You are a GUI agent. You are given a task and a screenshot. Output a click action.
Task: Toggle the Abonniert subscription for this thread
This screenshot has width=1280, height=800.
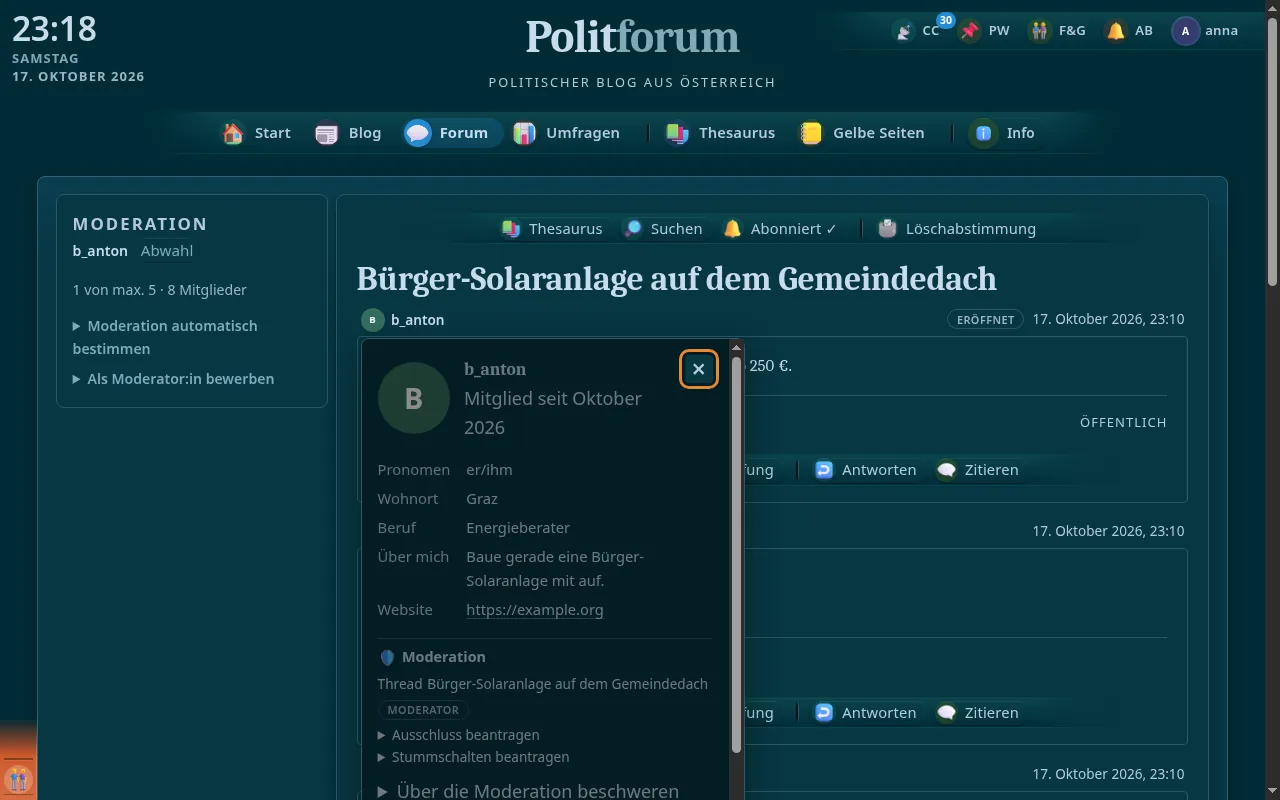tap(780, 229)
